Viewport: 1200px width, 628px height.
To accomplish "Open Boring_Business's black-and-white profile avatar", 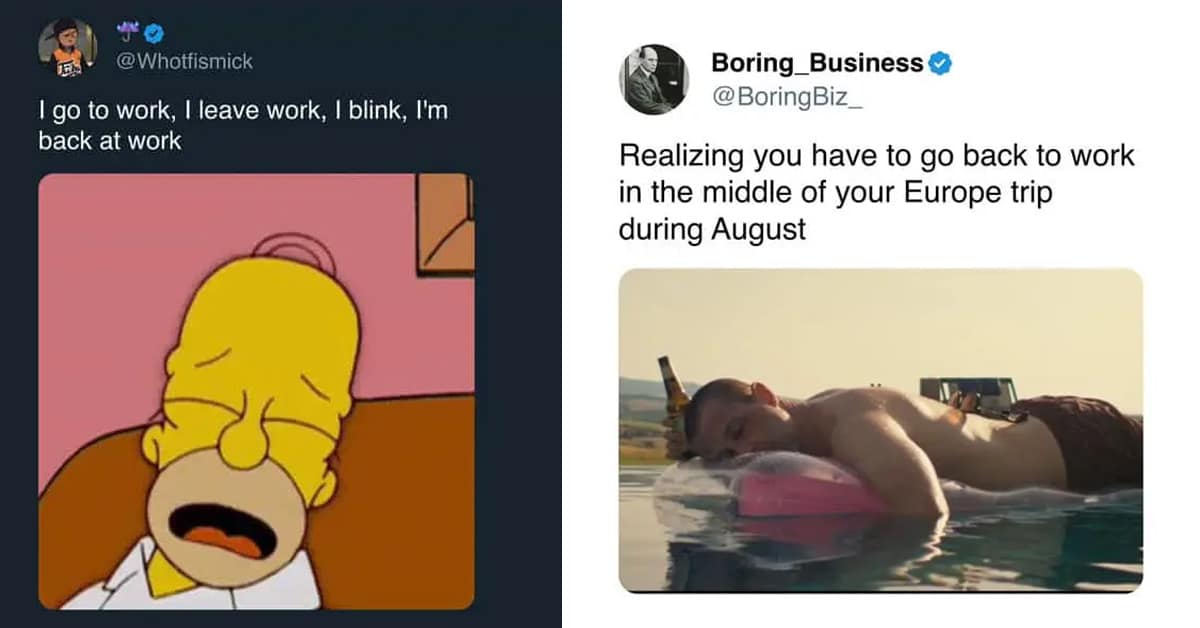I will (x=654, y=78).
